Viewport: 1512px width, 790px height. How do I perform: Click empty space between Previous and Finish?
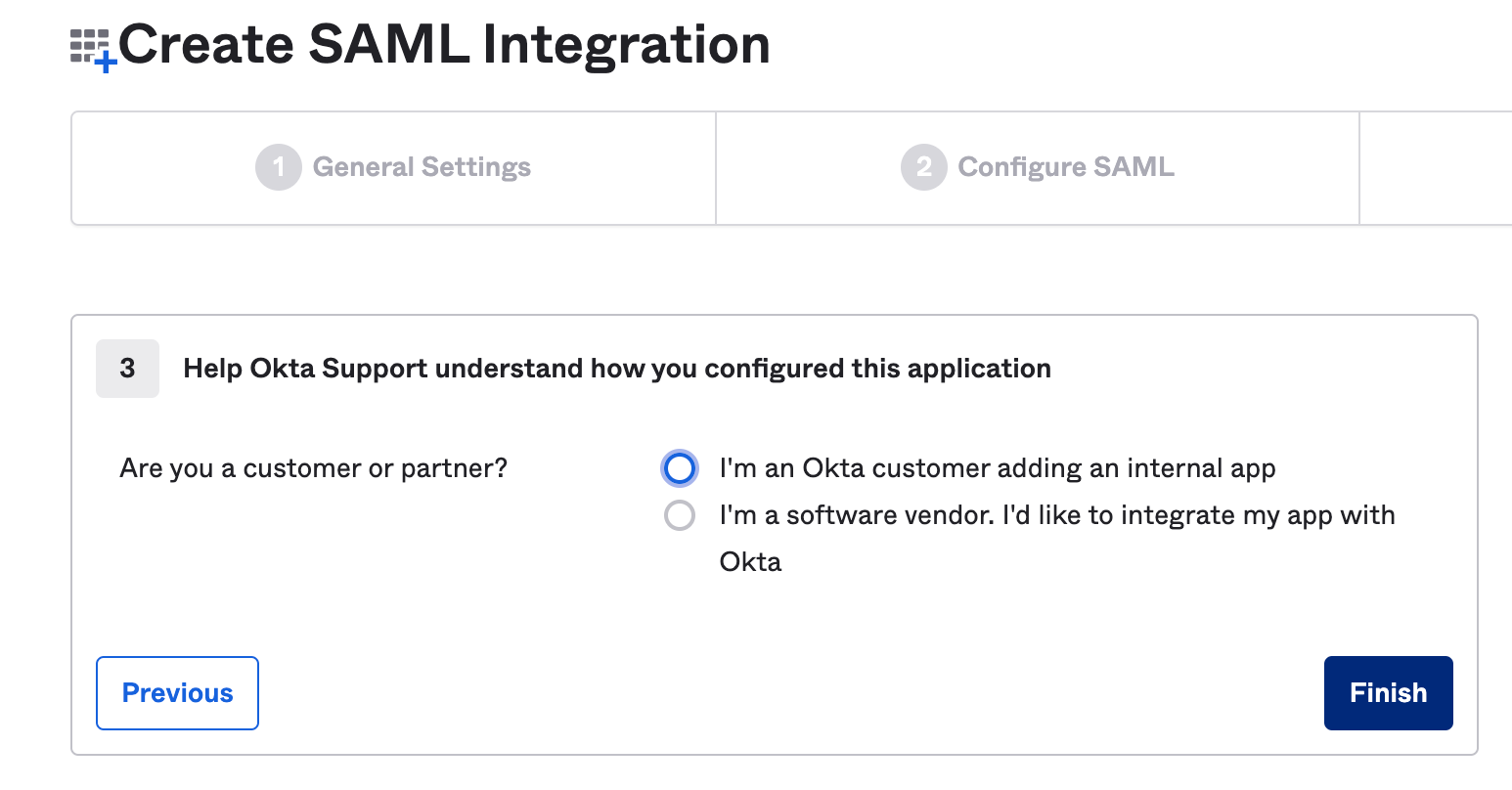point(790,693)
